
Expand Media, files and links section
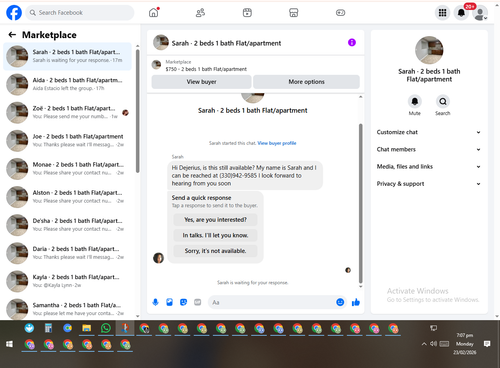point(429,166)
